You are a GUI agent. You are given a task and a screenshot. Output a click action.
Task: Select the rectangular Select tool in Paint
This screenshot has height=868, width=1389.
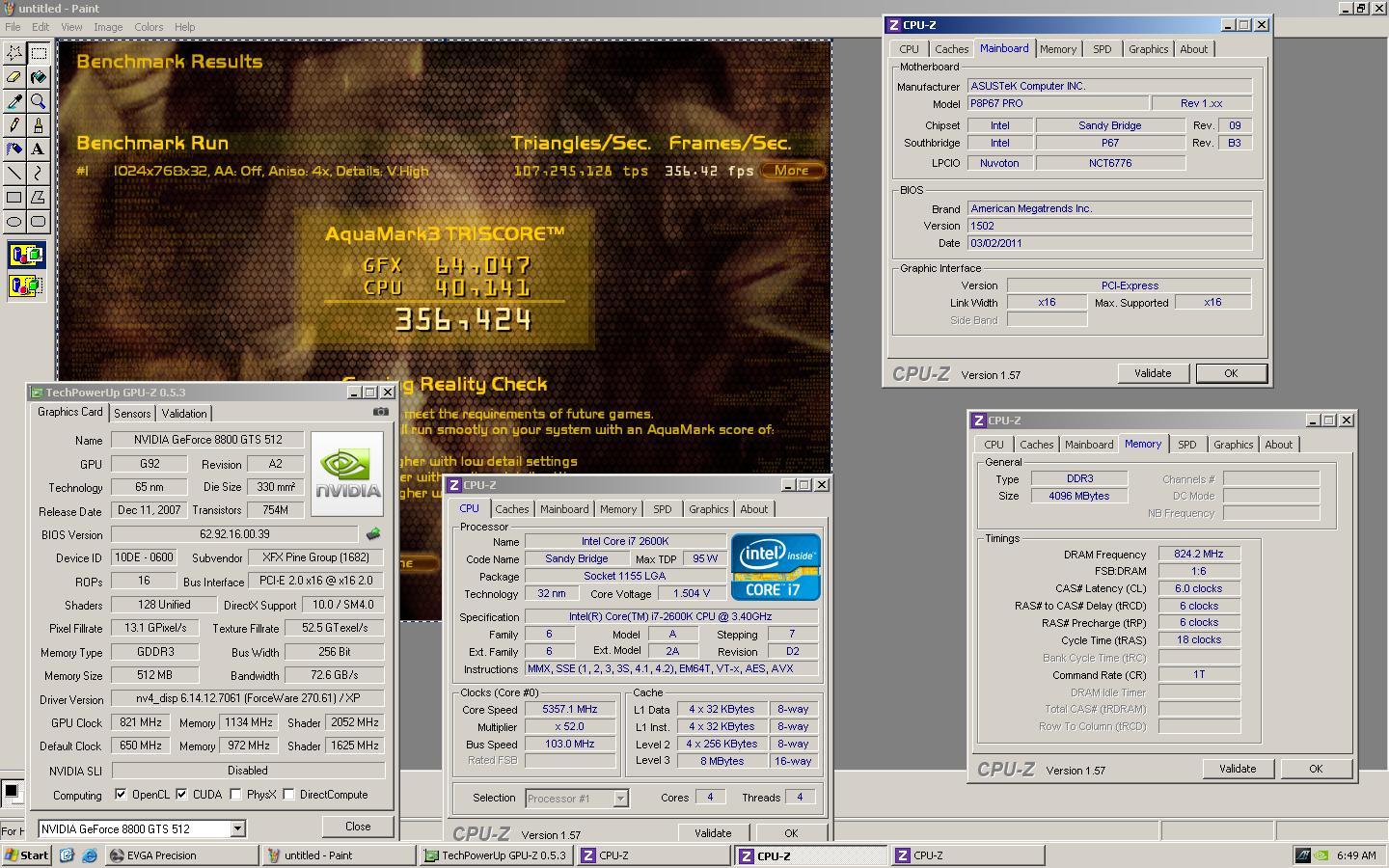pos(39,53)
